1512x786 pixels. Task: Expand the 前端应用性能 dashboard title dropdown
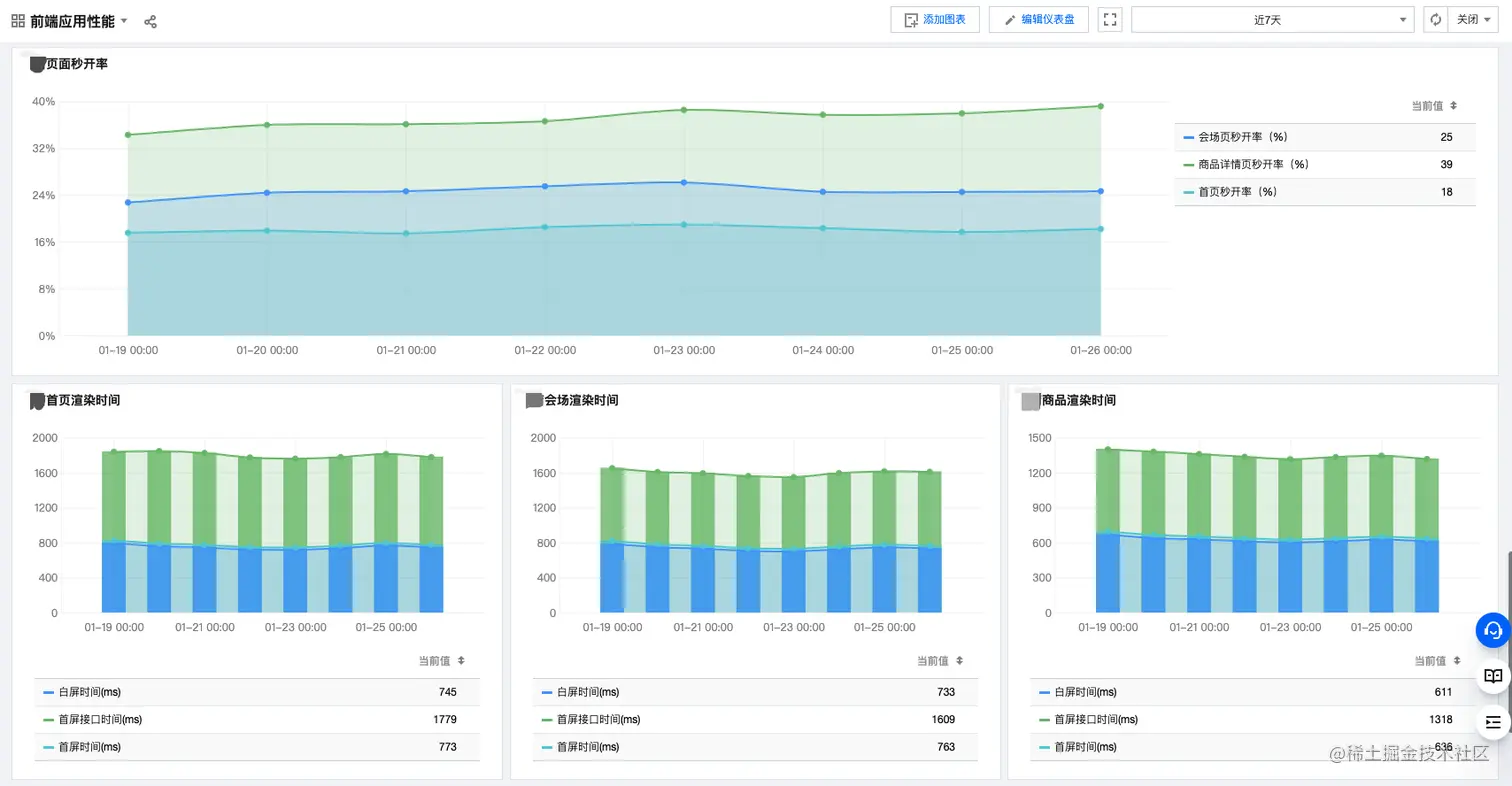(x=124, y=21)
